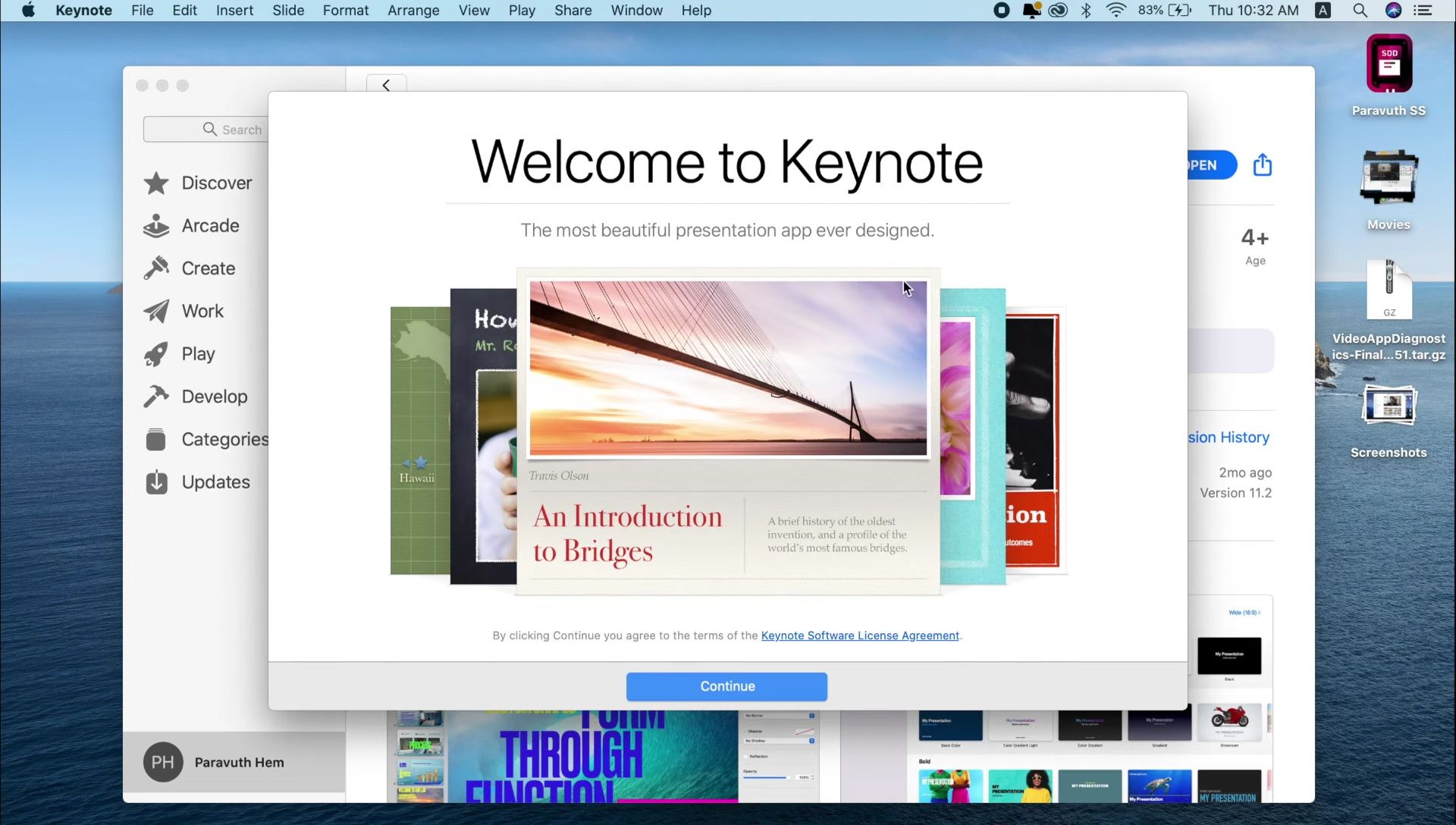Click the Play rocket icon
This screenshot has height=825, width=1456.
point(156,354)
